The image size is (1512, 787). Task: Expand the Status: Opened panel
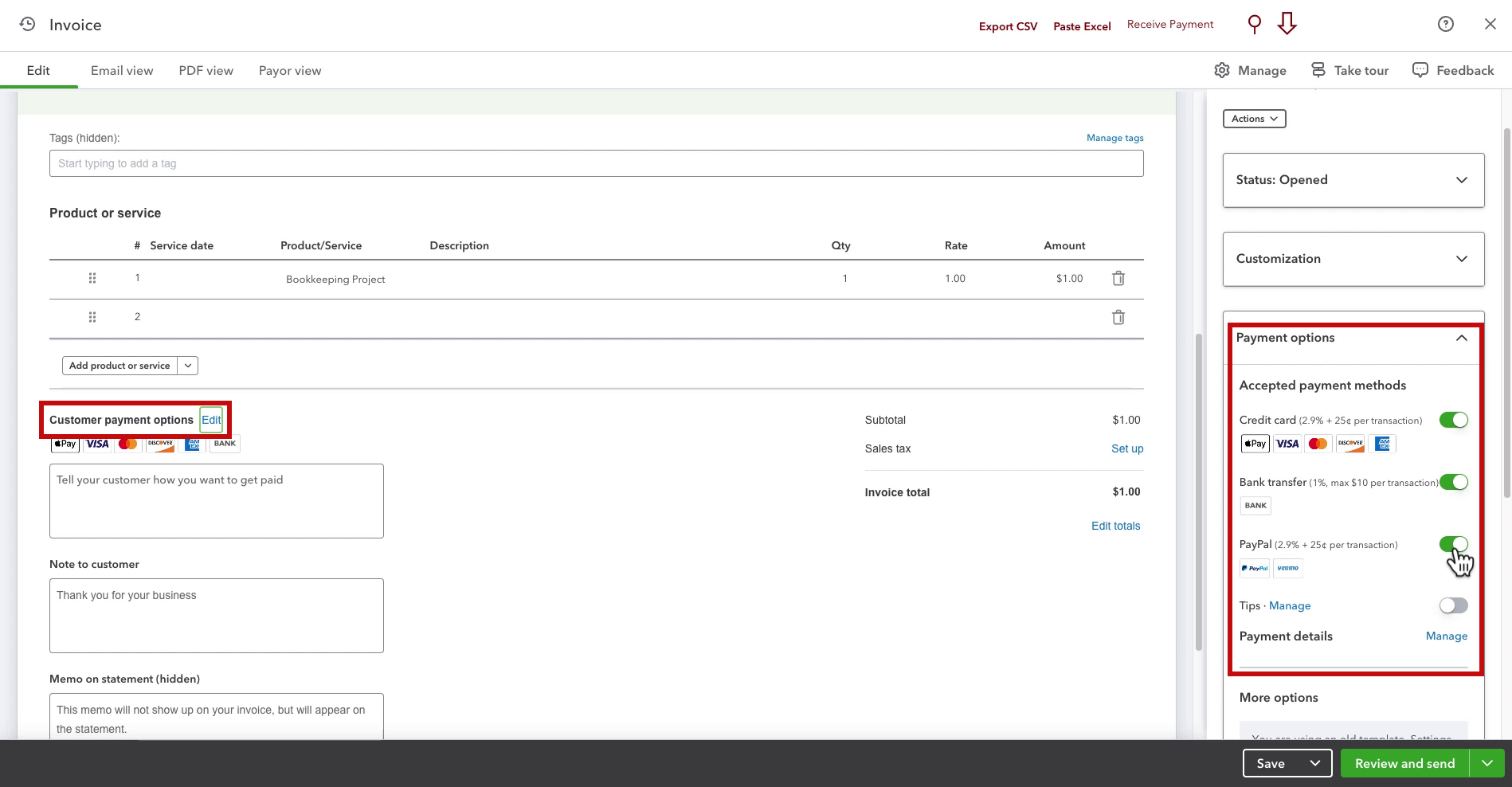click(1353, 180)
